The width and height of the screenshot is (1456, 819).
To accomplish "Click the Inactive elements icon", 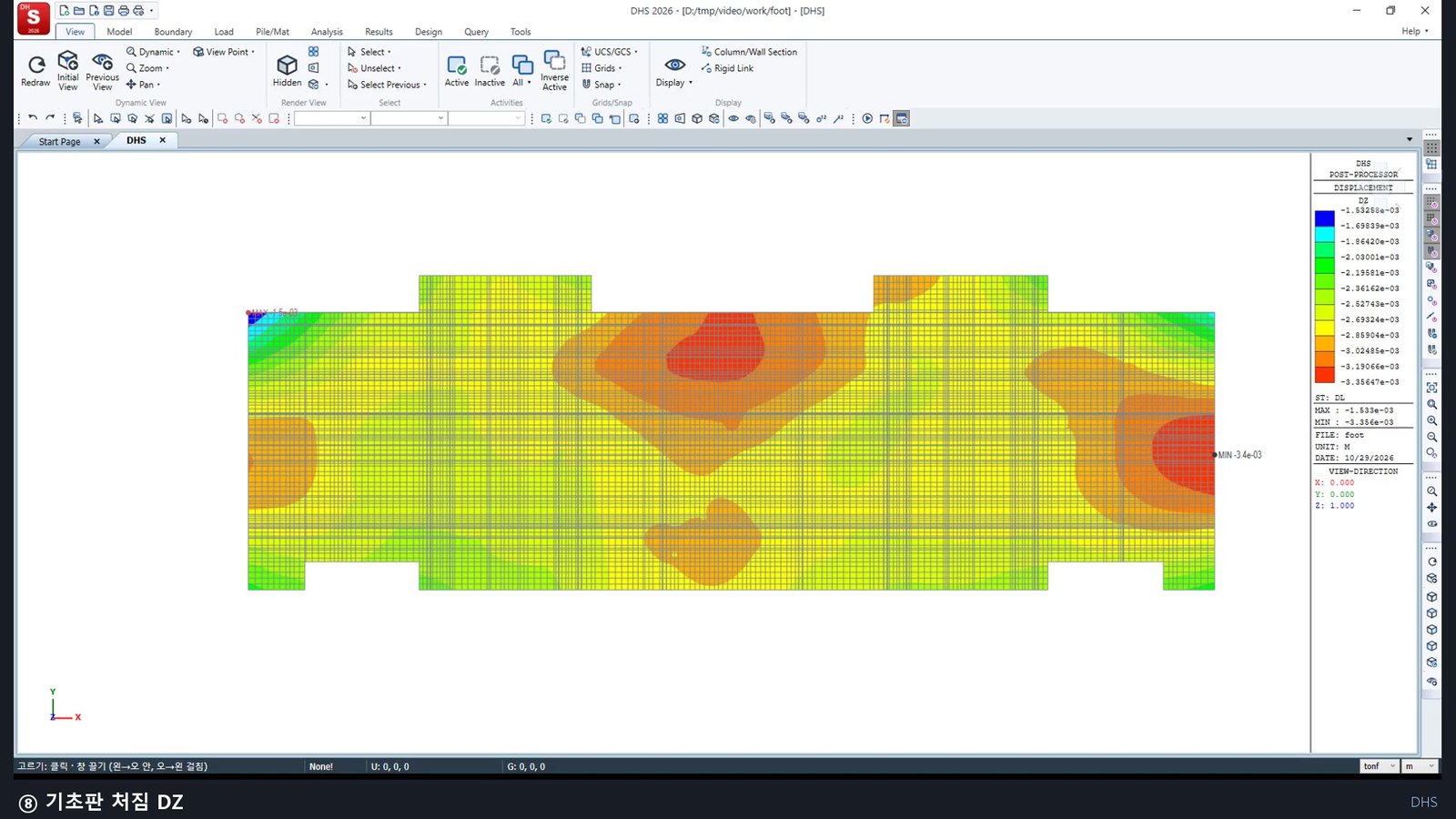I will click(x=490, y=65).
